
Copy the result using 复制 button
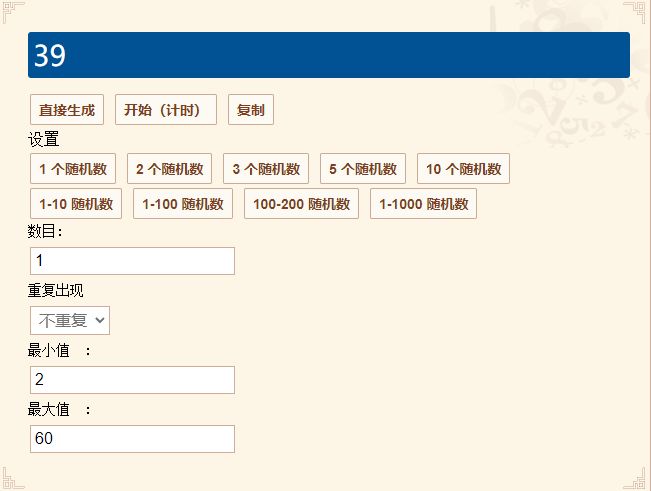(251, 110)
